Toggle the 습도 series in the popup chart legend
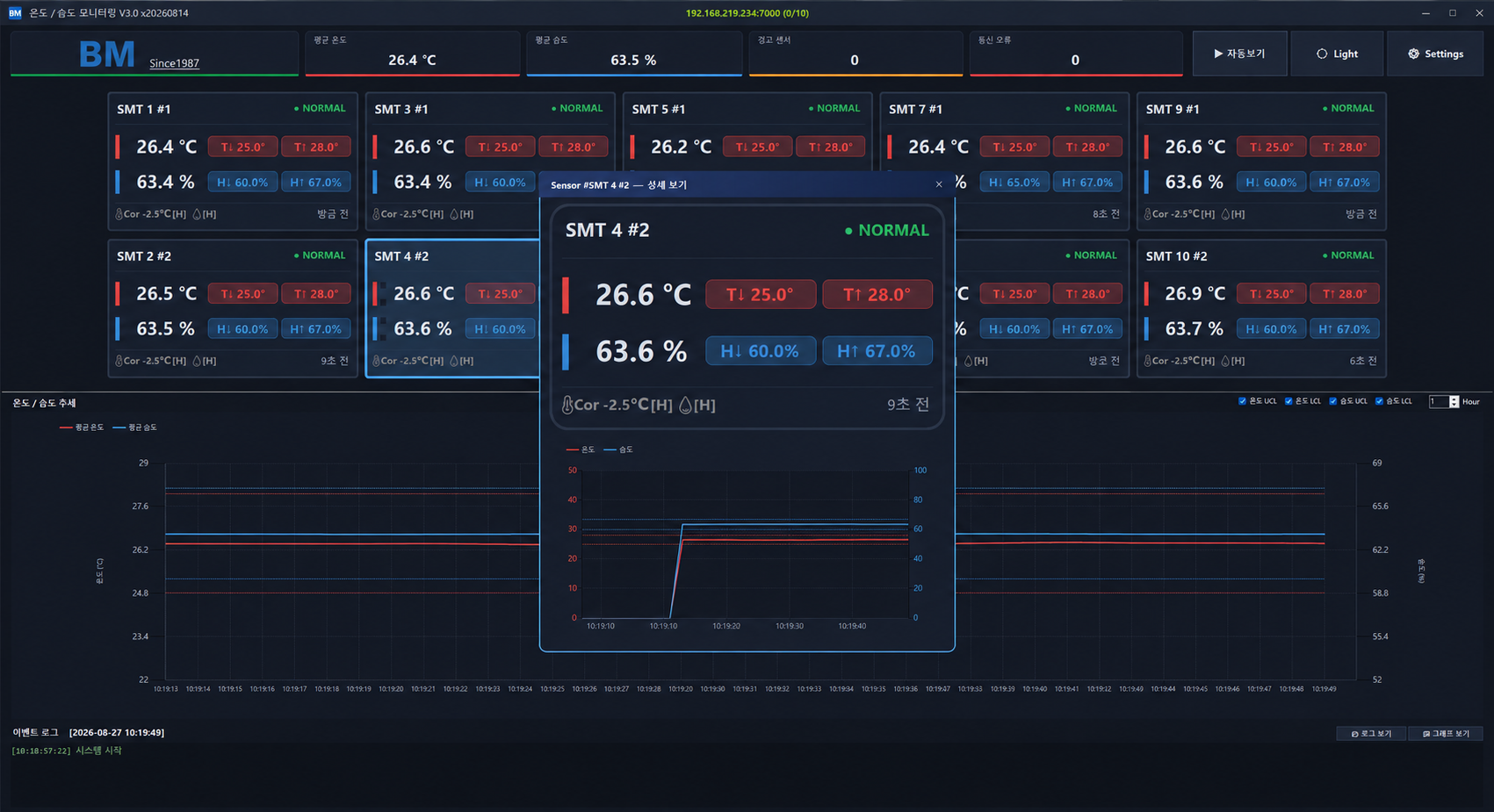1494x812 pixels. pos(618,449)
